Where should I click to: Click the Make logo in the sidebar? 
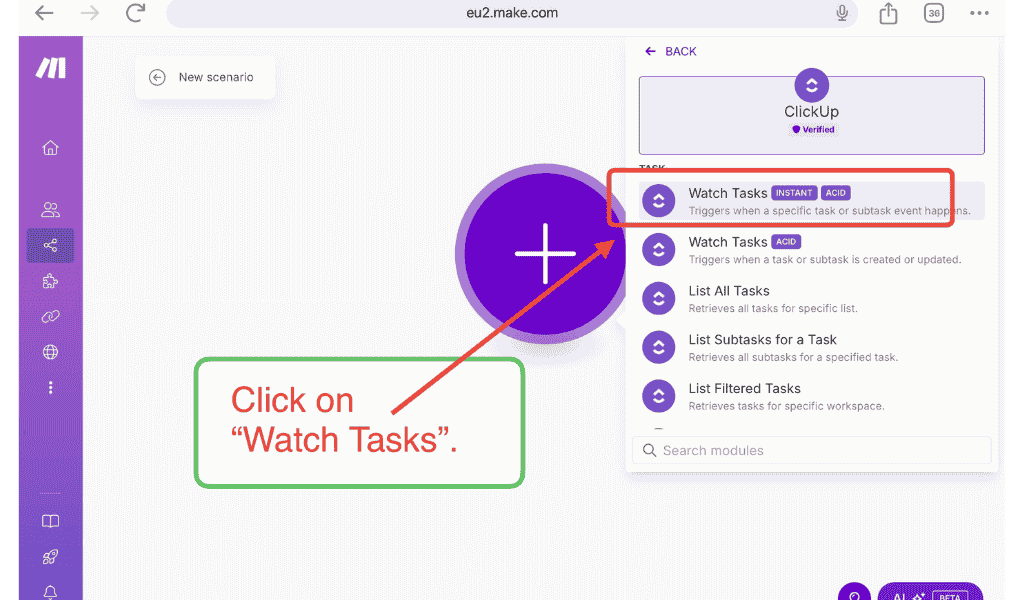[50, 68]
